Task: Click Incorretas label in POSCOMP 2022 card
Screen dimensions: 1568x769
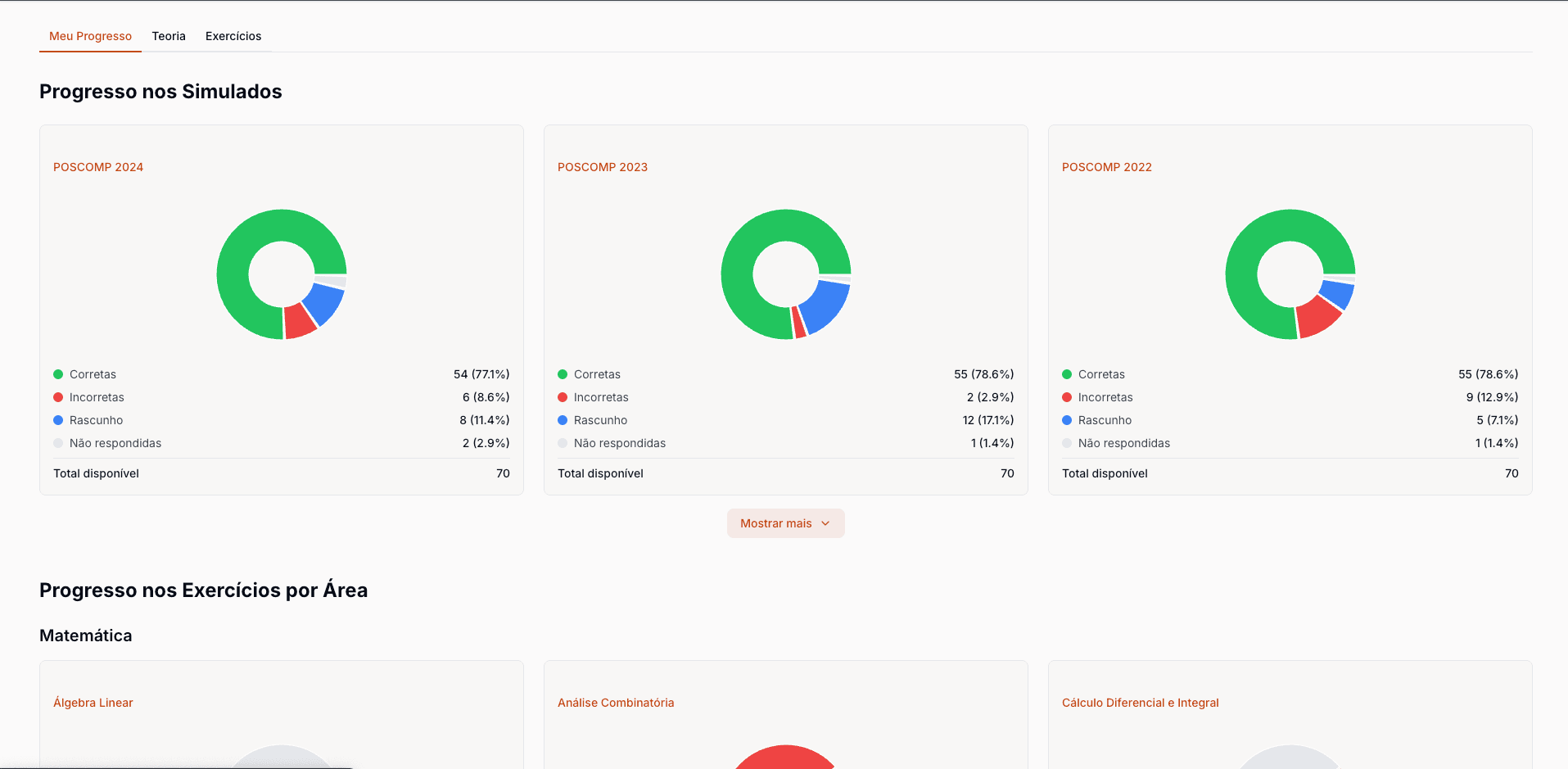Action: (x=1105, y=397)
